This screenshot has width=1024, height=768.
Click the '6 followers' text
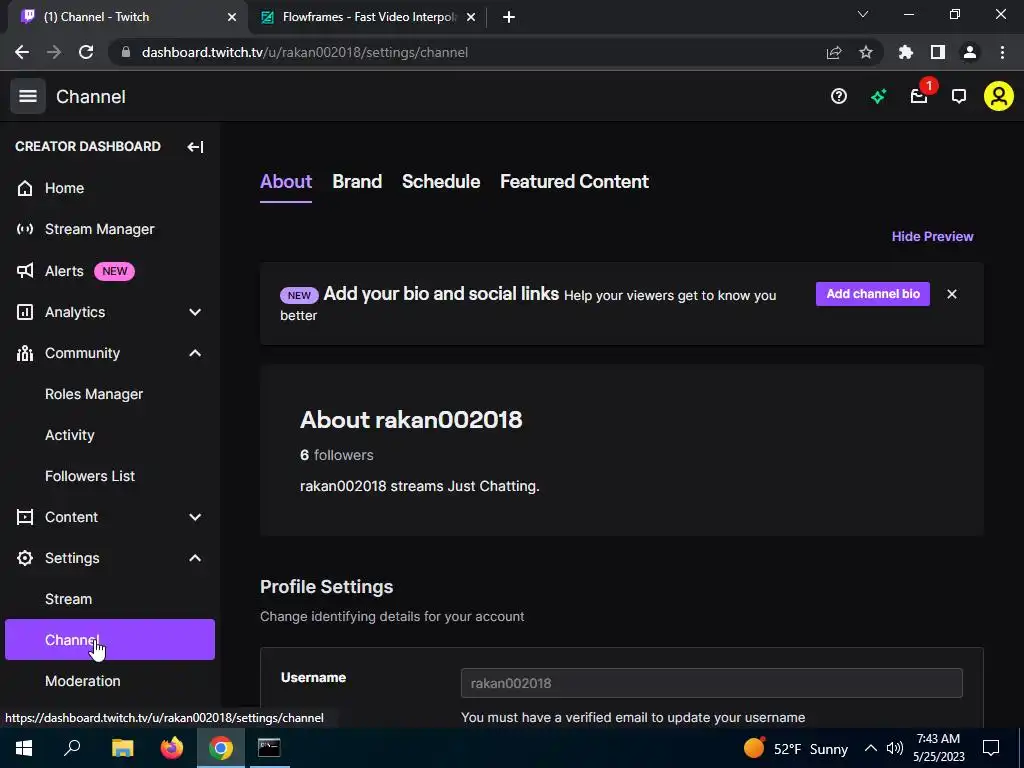pyautogui.click(x=336, y=455)
